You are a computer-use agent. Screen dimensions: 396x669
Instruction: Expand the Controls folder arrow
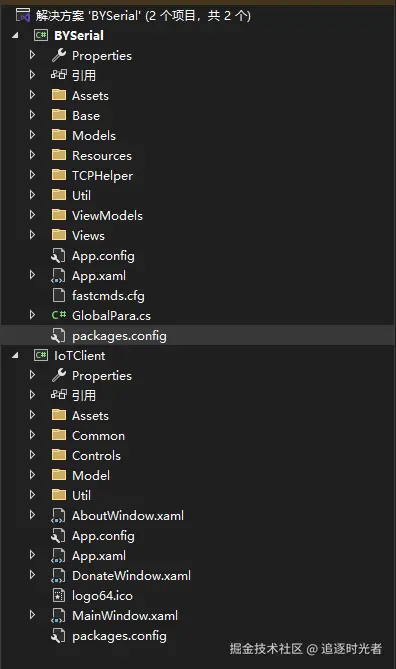tap(32, 455)
